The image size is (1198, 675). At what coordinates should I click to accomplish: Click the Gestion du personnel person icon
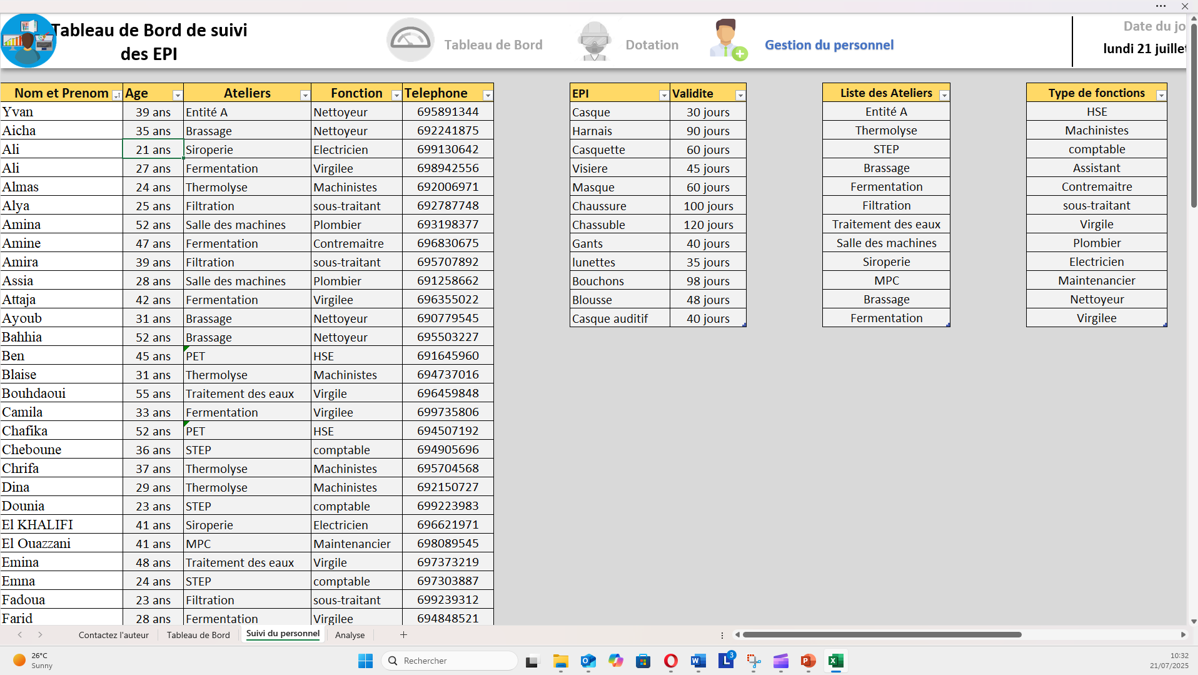727,41
